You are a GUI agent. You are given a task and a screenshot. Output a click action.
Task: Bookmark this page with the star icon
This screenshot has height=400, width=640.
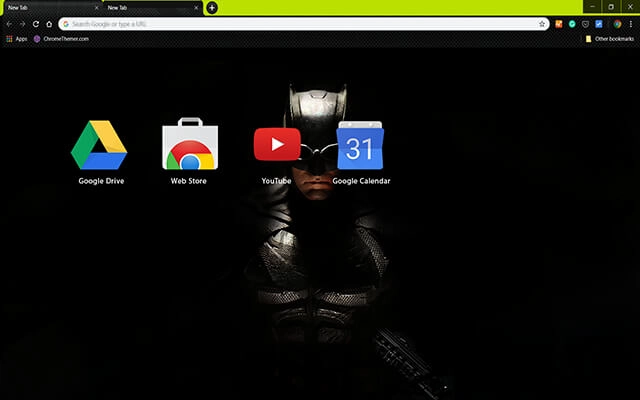(542, 24)
